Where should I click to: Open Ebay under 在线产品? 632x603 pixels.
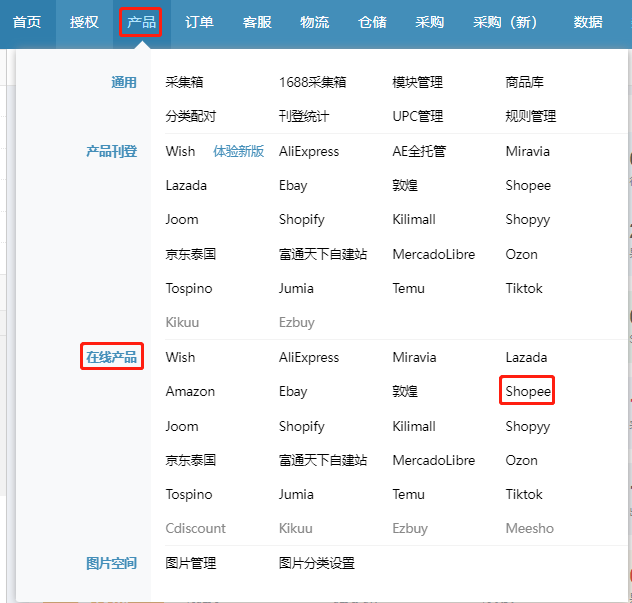tap(293, 392)
